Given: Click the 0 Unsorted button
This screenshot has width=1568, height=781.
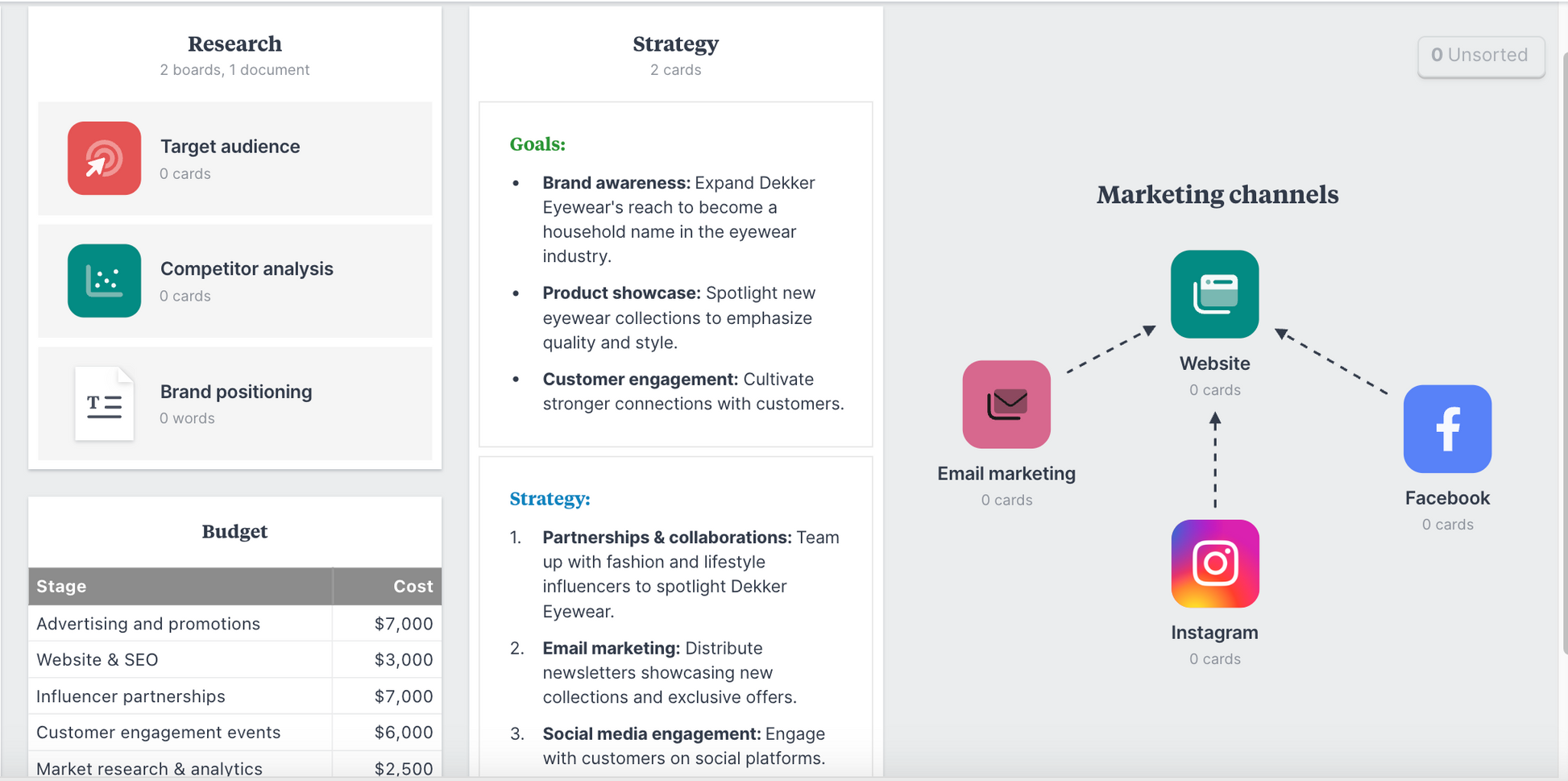Looking at the screenshot, I should click(x=1480, y=56).
